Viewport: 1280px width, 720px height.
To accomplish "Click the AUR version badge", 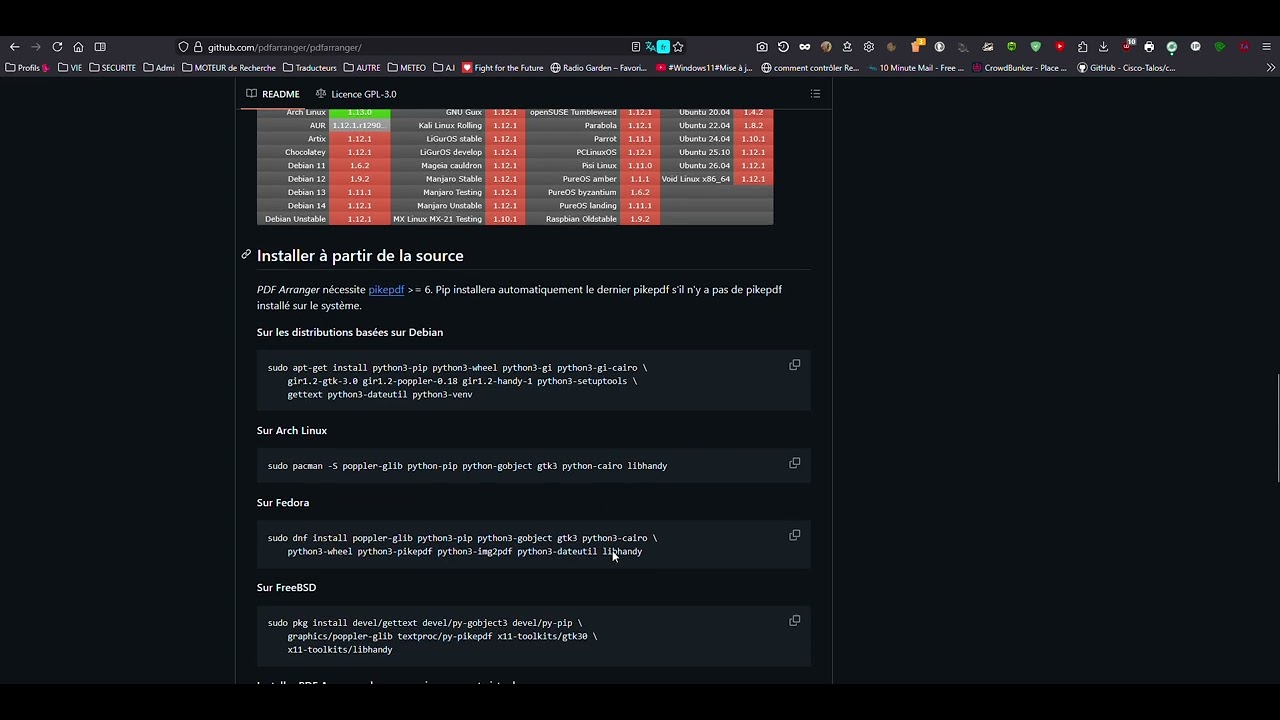I will coord(358,126).
